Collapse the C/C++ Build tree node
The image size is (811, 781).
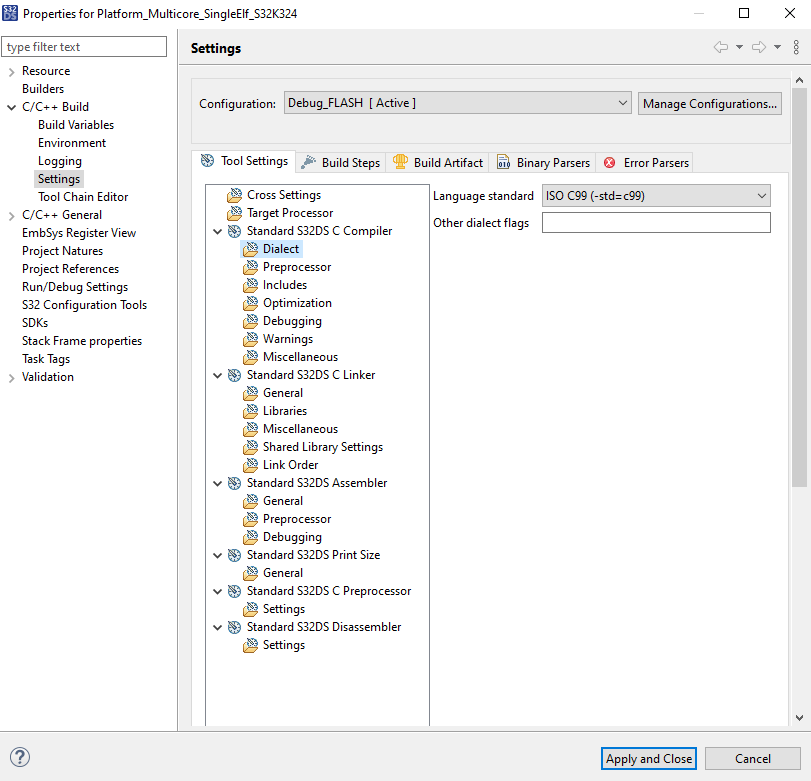coord(11,107)
